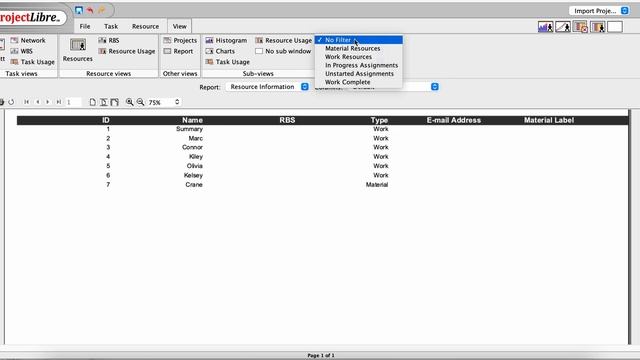Show the Histogram sub-view
Image resolution: width=640 pixels, height=360 pixels.
(x=226, y=40)
